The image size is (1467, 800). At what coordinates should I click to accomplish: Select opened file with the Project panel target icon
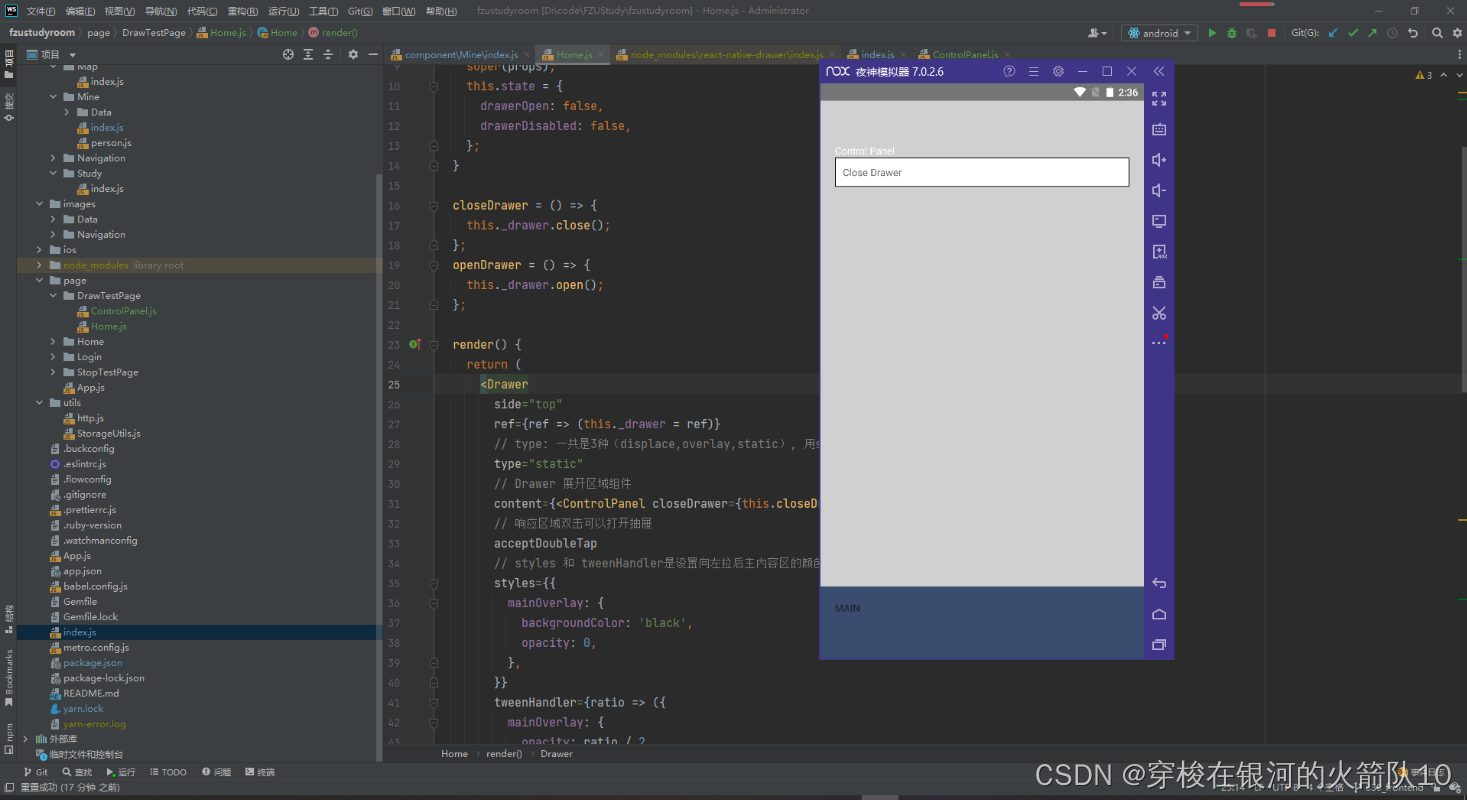click(289, 54)
